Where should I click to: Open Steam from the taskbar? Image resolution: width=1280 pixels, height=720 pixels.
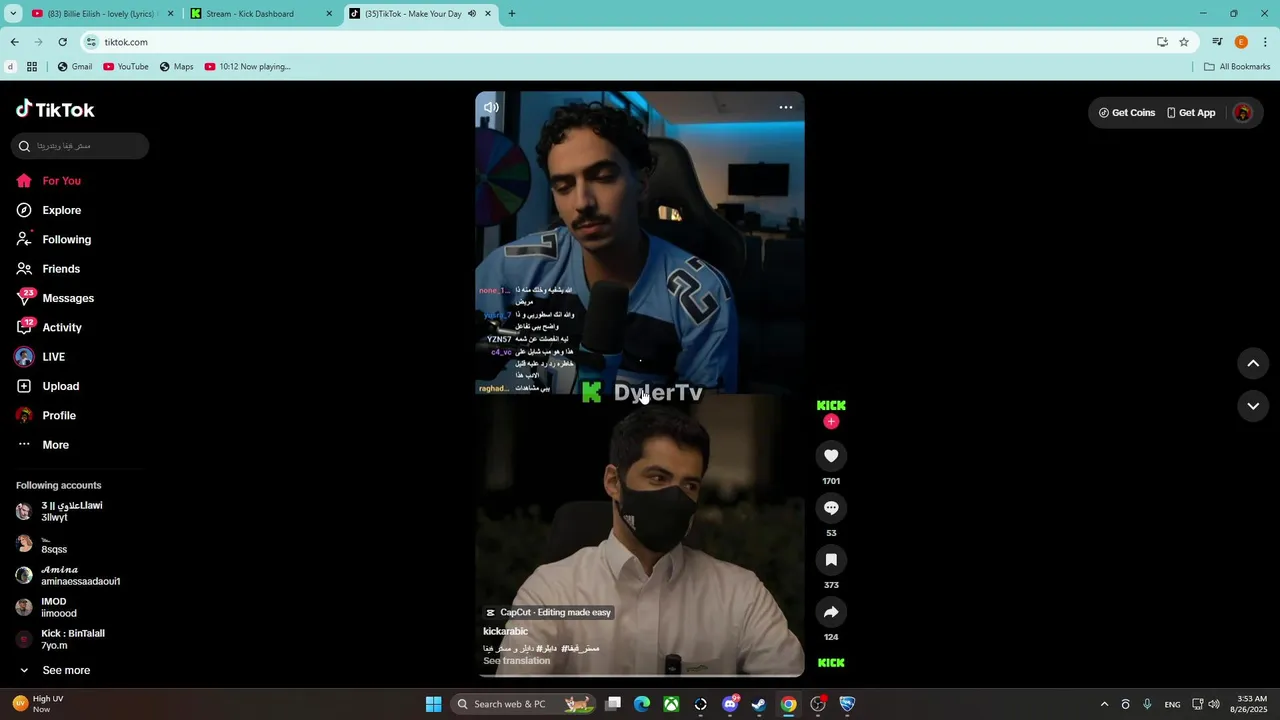(x=759, y=704)
